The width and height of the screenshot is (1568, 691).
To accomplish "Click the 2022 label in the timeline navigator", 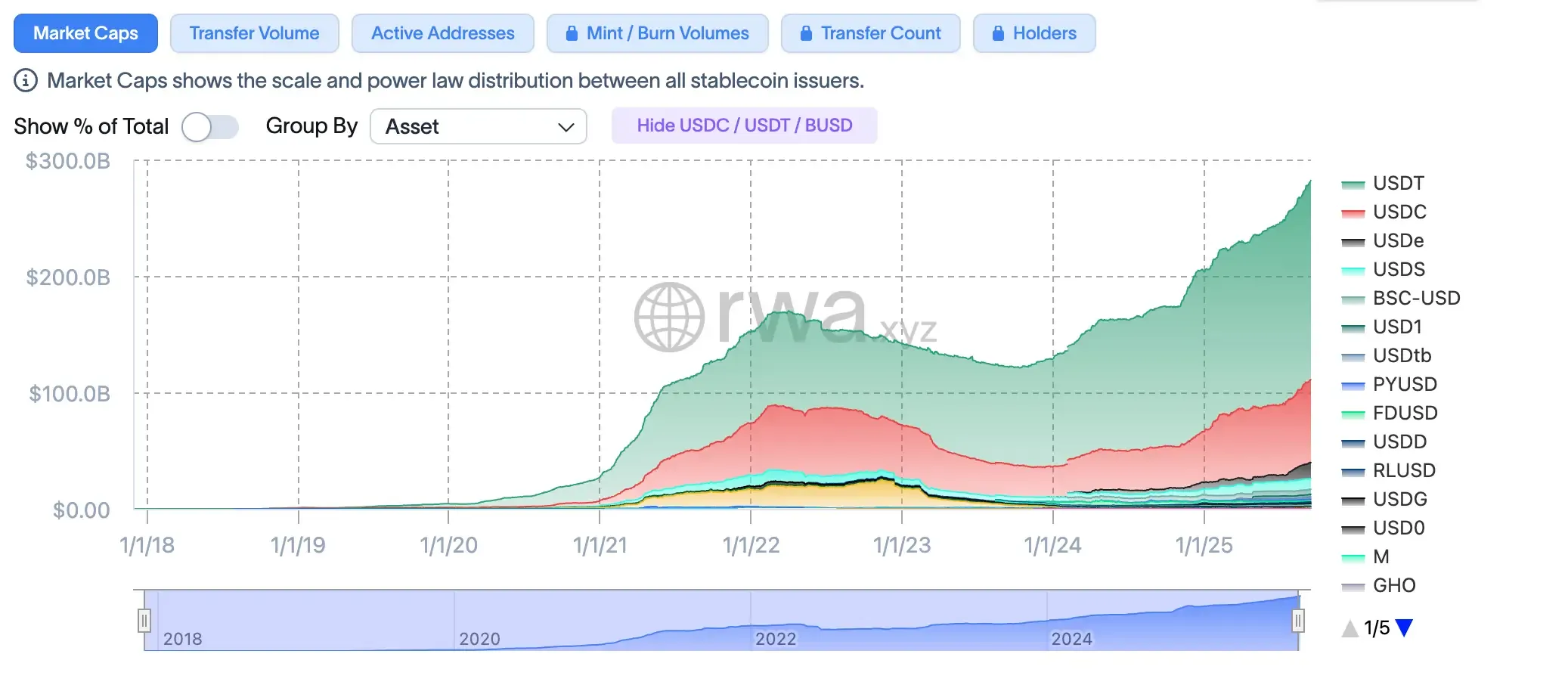I will pos(778,639).
